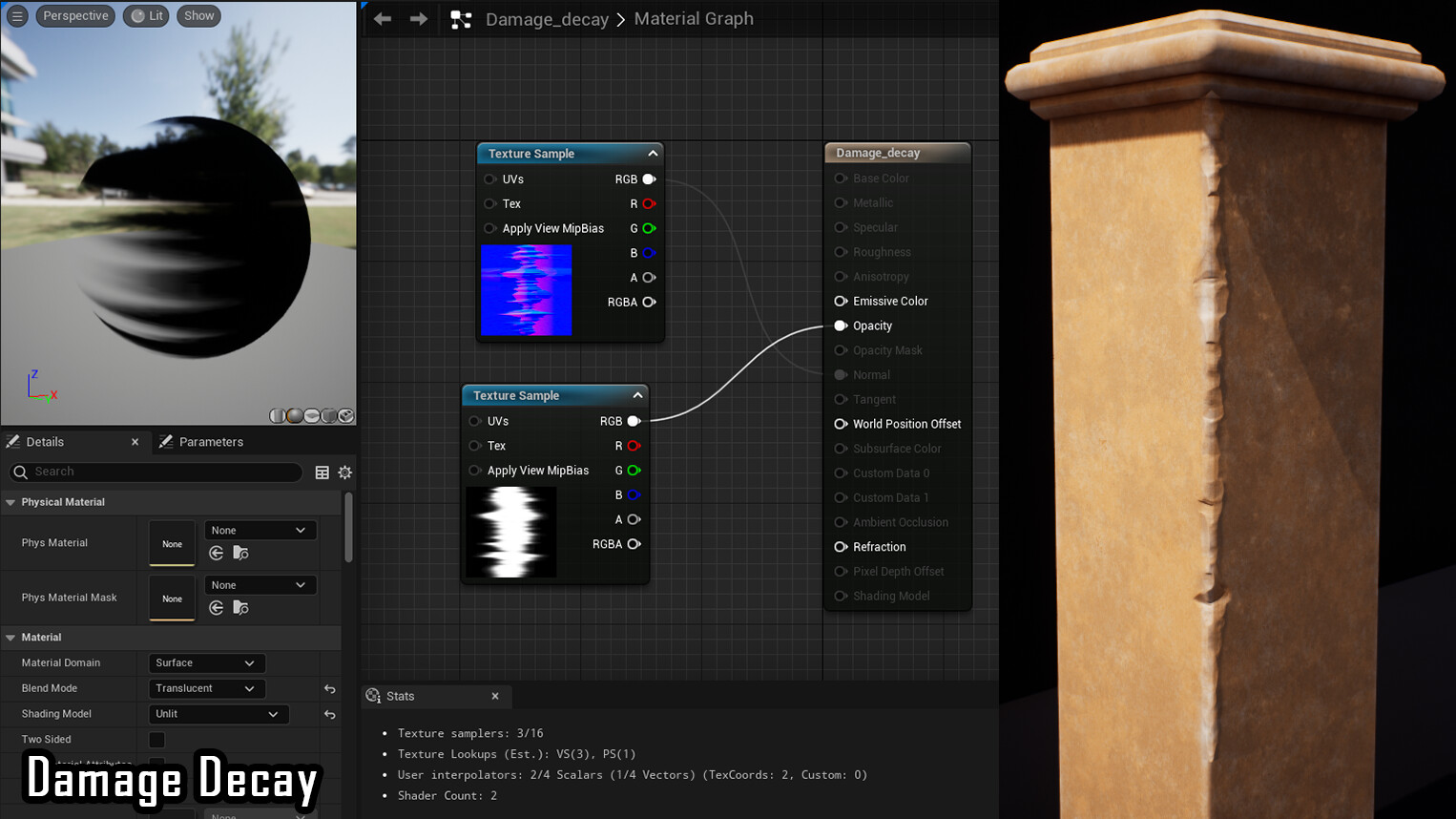Click the texture thumbnail on the lower Texture Sample node

coord(511,532)
